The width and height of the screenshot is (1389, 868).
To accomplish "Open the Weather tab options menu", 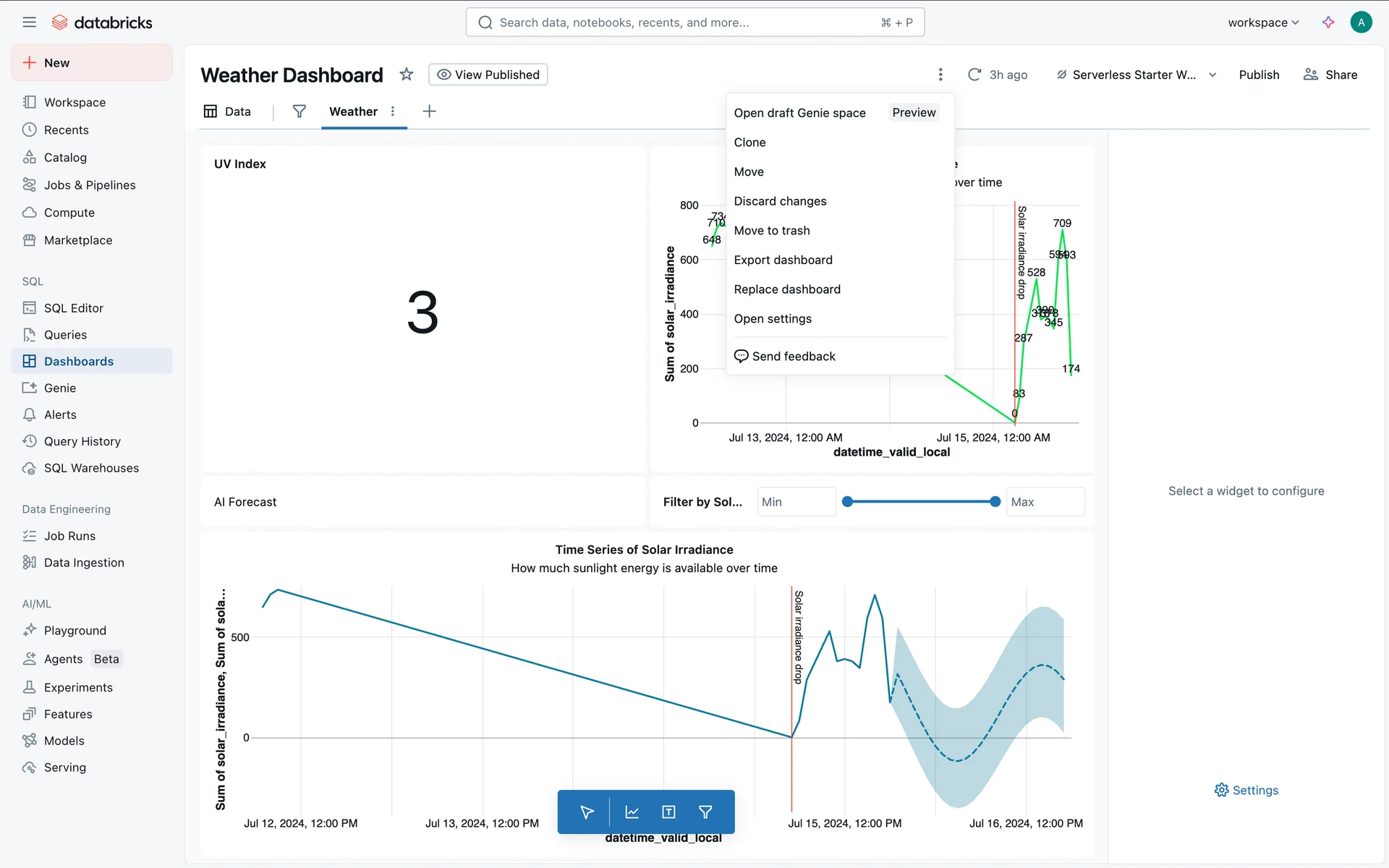I will (393, 111).
